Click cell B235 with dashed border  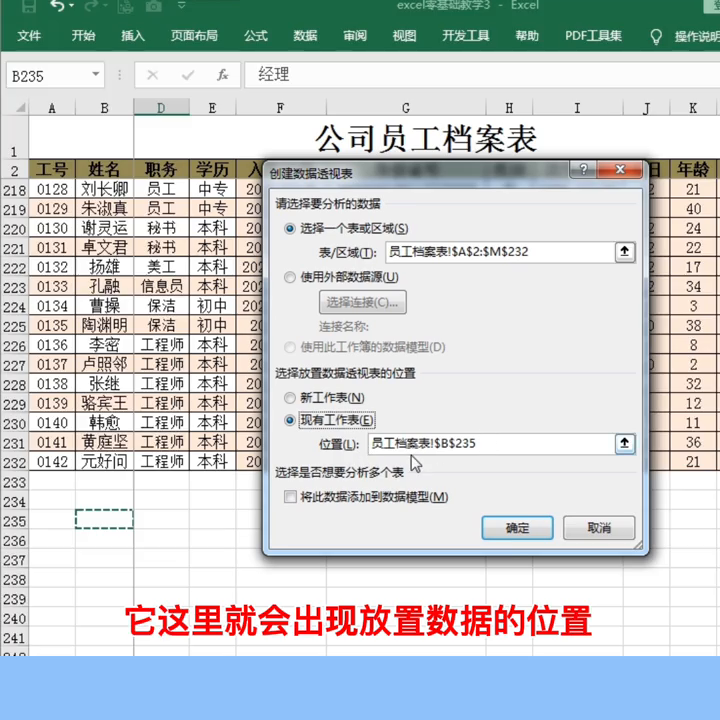tap(104, 519)
